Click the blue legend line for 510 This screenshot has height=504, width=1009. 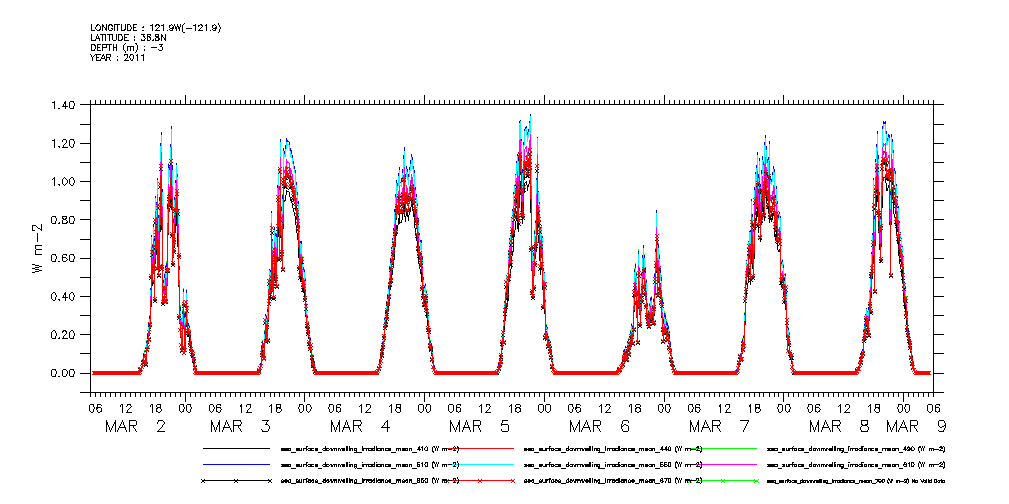pos(236,464)
